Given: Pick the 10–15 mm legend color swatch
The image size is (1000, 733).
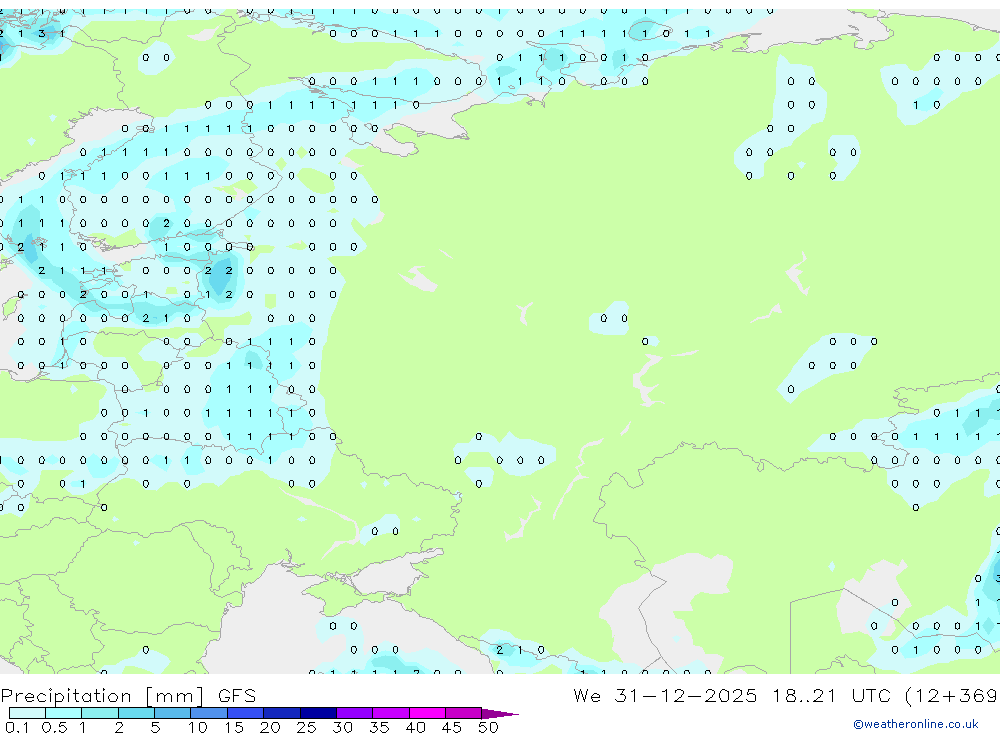Looking at the screenshot, I should [x=209, y=713].
